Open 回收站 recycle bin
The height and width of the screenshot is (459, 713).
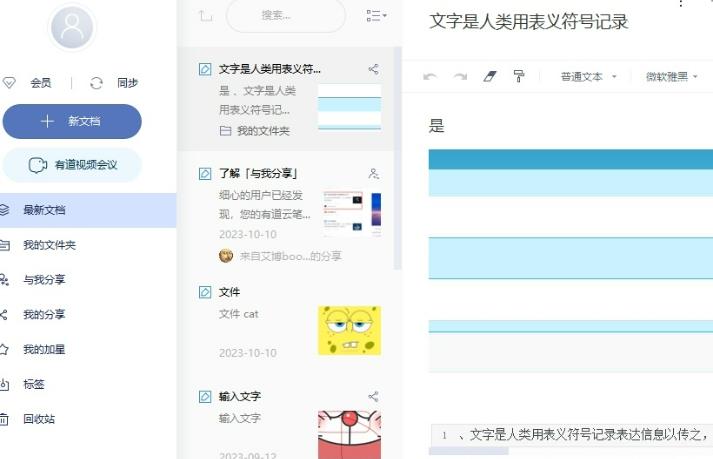tap(39, 419)
